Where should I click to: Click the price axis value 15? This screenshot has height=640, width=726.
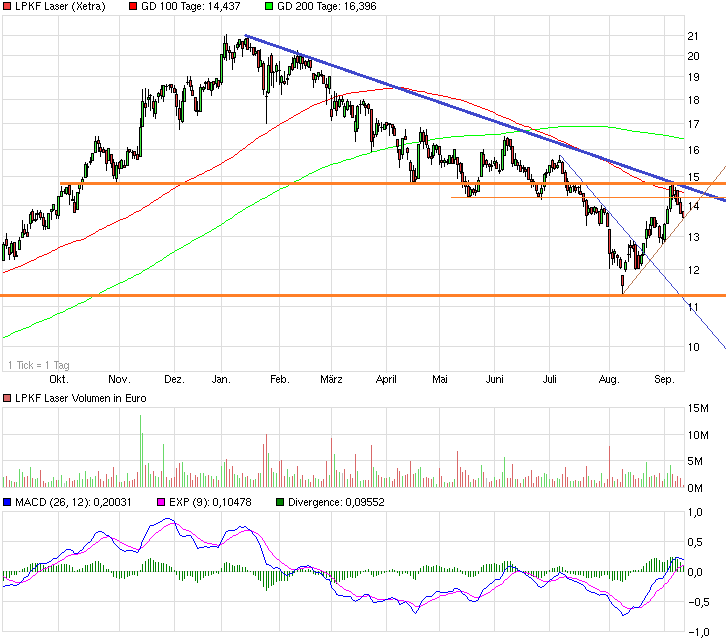(693, 177)
